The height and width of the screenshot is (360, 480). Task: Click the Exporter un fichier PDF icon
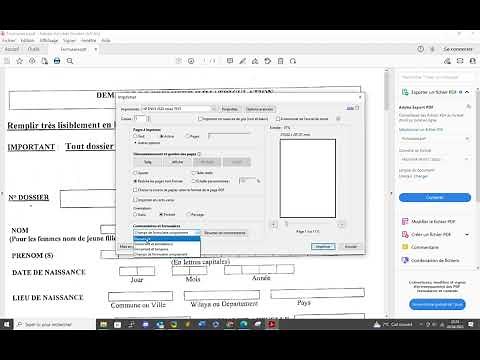point(405,92)
